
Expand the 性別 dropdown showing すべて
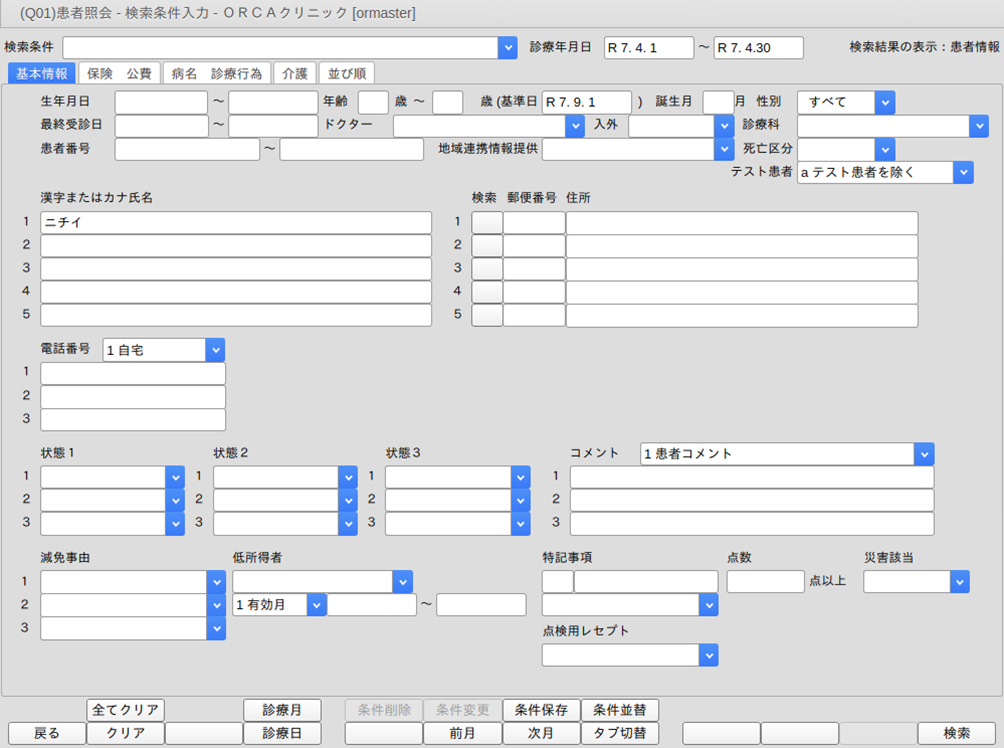point(884,102)
